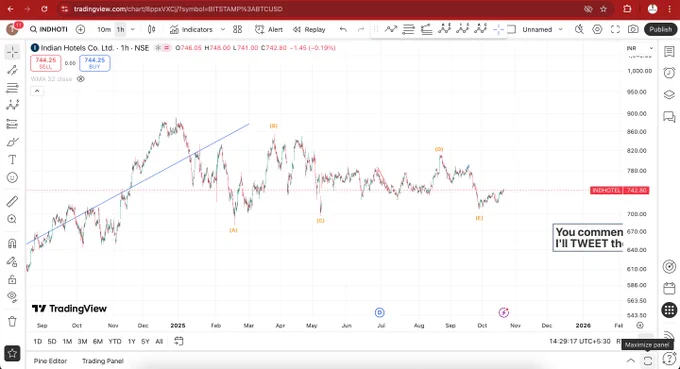Open the chart style candles menu
This screenshot has height=369, width=680.
(x=151, y=29)
